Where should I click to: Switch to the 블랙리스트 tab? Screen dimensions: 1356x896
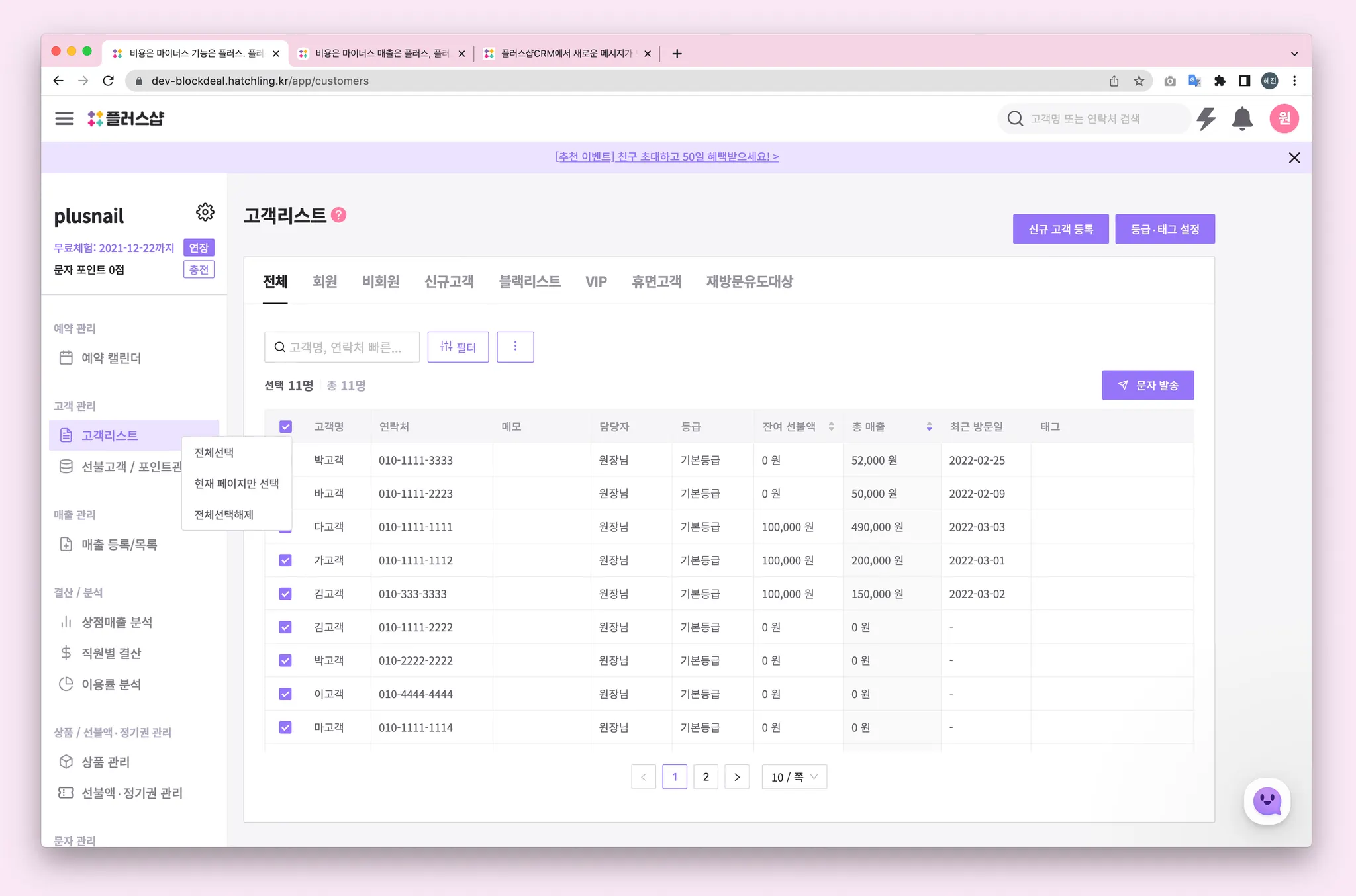(529, 281)
